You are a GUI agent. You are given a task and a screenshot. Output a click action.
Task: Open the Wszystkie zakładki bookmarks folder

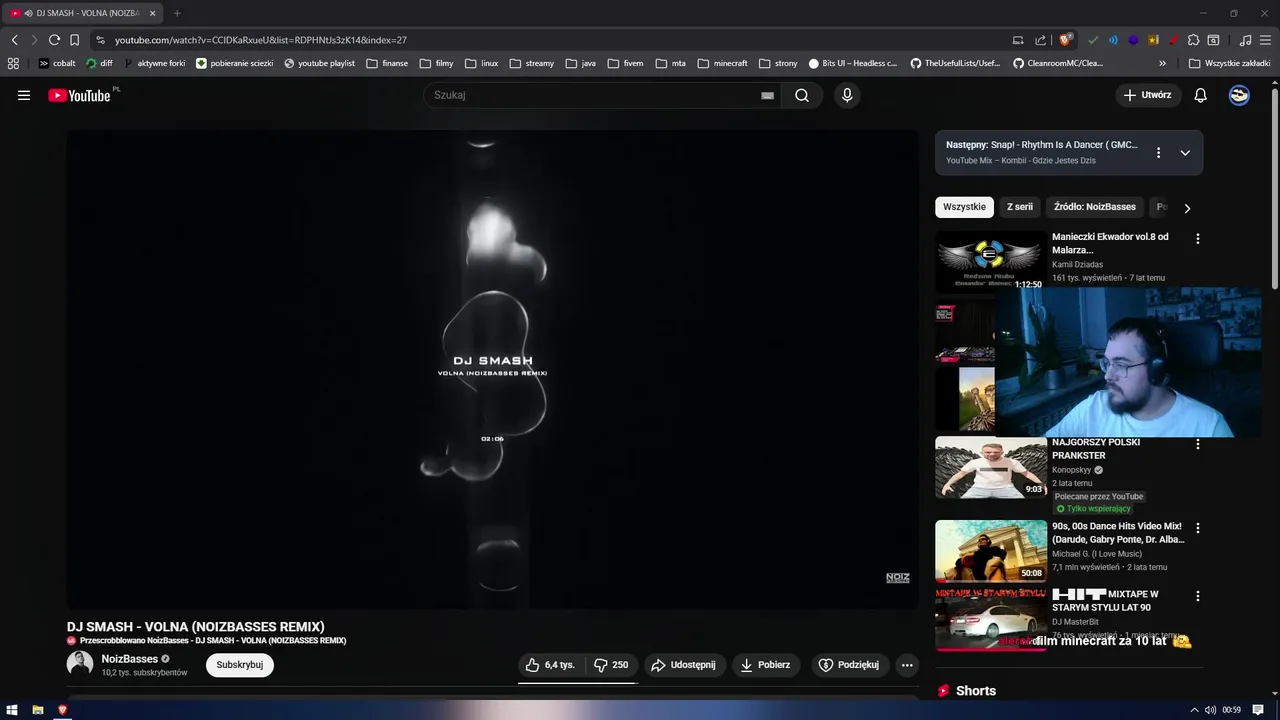point(1229,63)
